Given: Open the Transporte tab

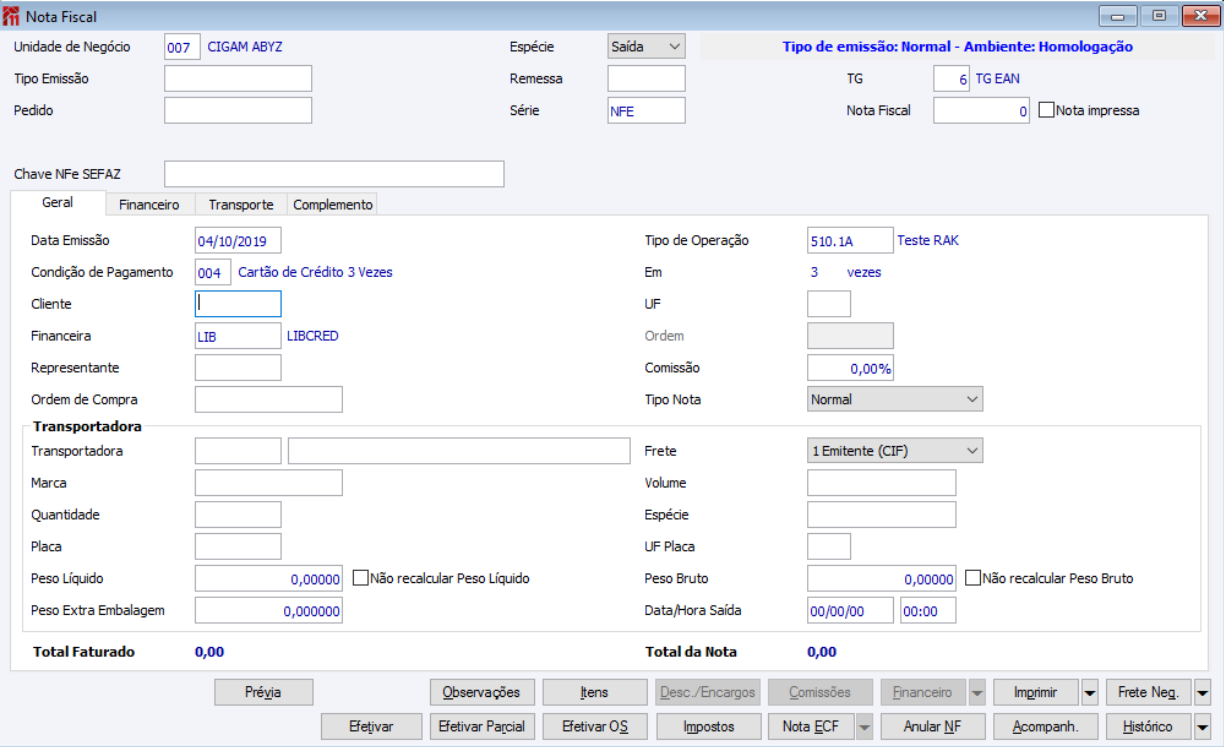Looking at the screenshot, I should pos(241,204).
